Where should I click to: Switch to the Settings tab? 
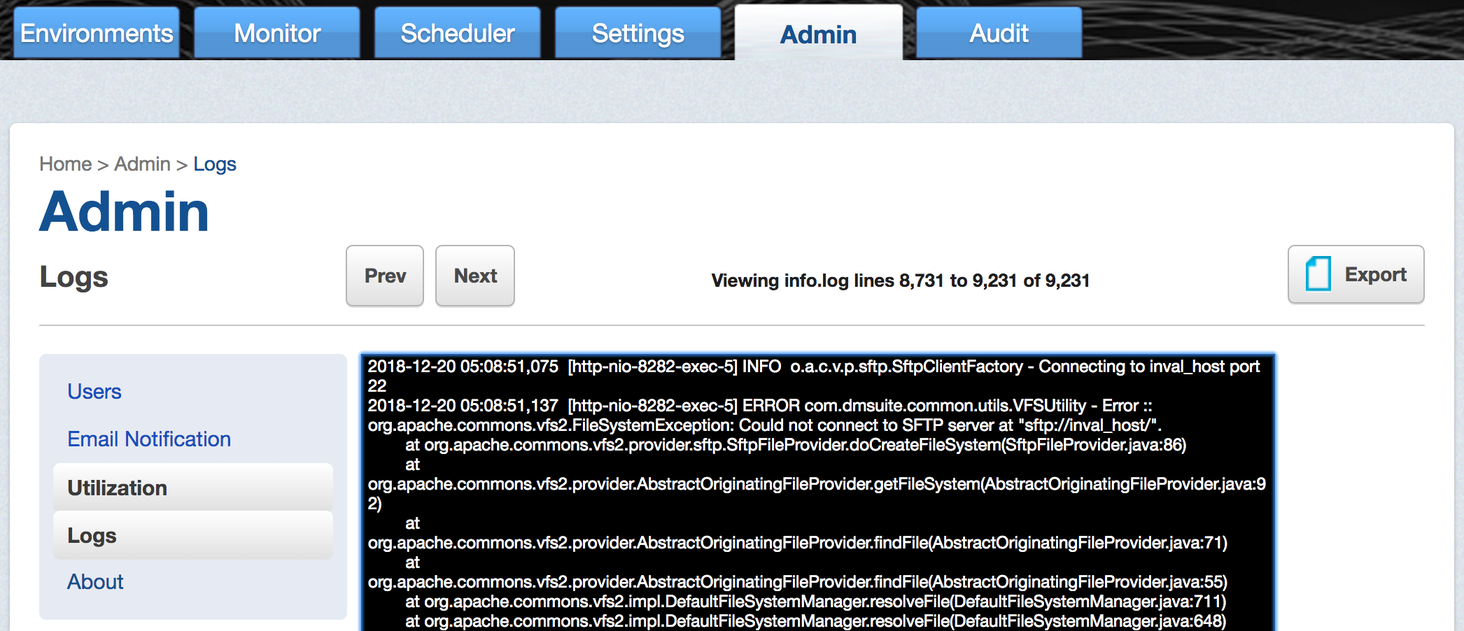637,32
